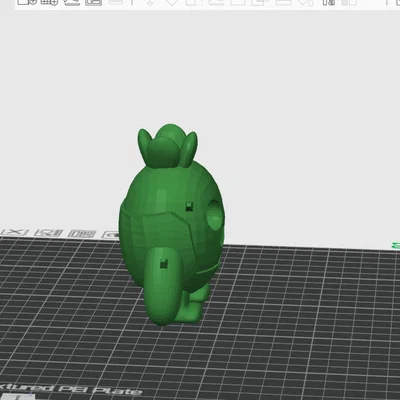Click the third plate-edge arrange icon
This screenshot has width=400, height=400.
82,234
